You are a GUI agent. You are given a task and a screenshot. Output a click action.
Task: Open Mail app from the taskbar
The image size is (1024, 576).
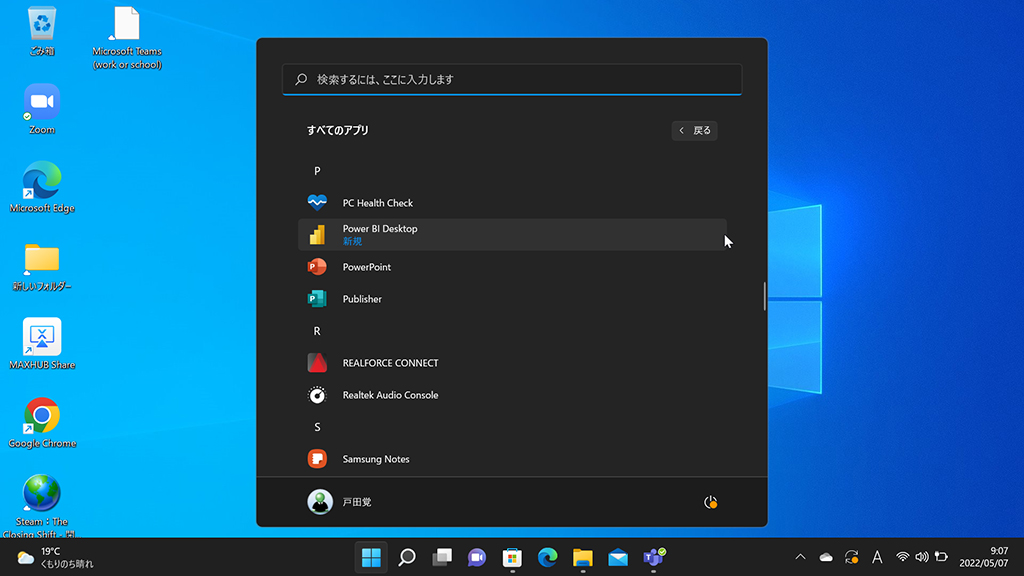(x=618, y=557)
